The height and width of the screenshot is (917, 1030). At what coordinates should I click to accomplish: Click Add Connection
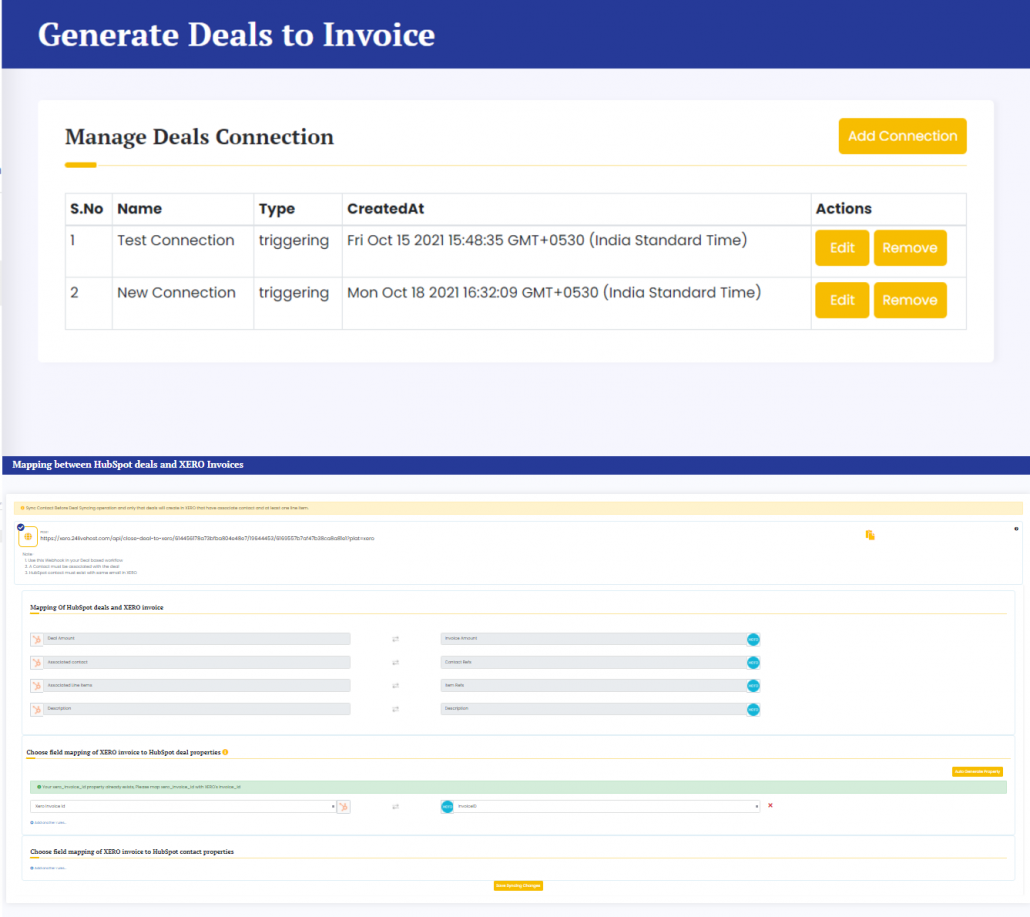902,136
